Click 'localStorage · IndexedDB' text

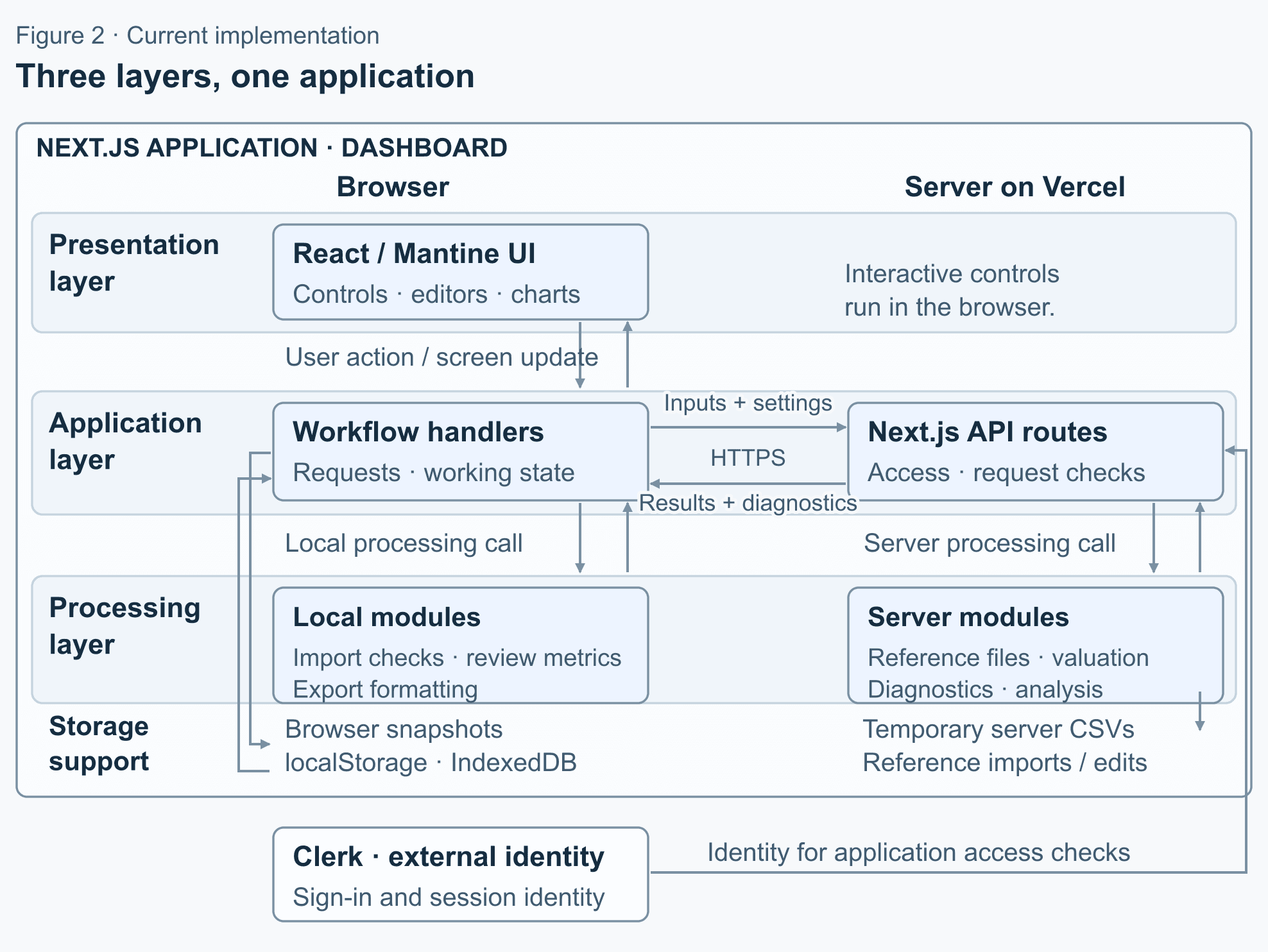point(431,763)
